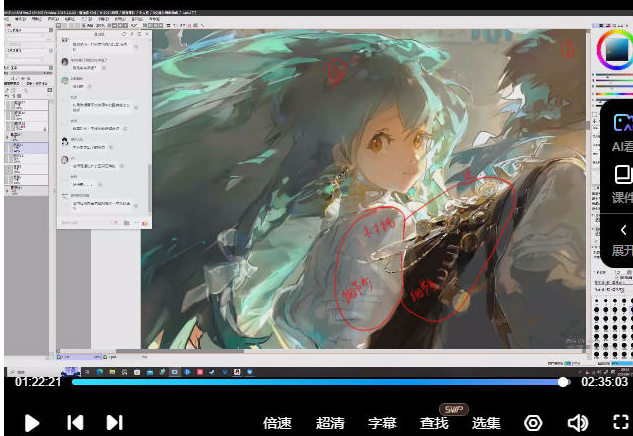This screenshot has width=633, height=436.
Task: Mute the video with the speaker icon
Action: pyautogui.click(x=578, y=423)
